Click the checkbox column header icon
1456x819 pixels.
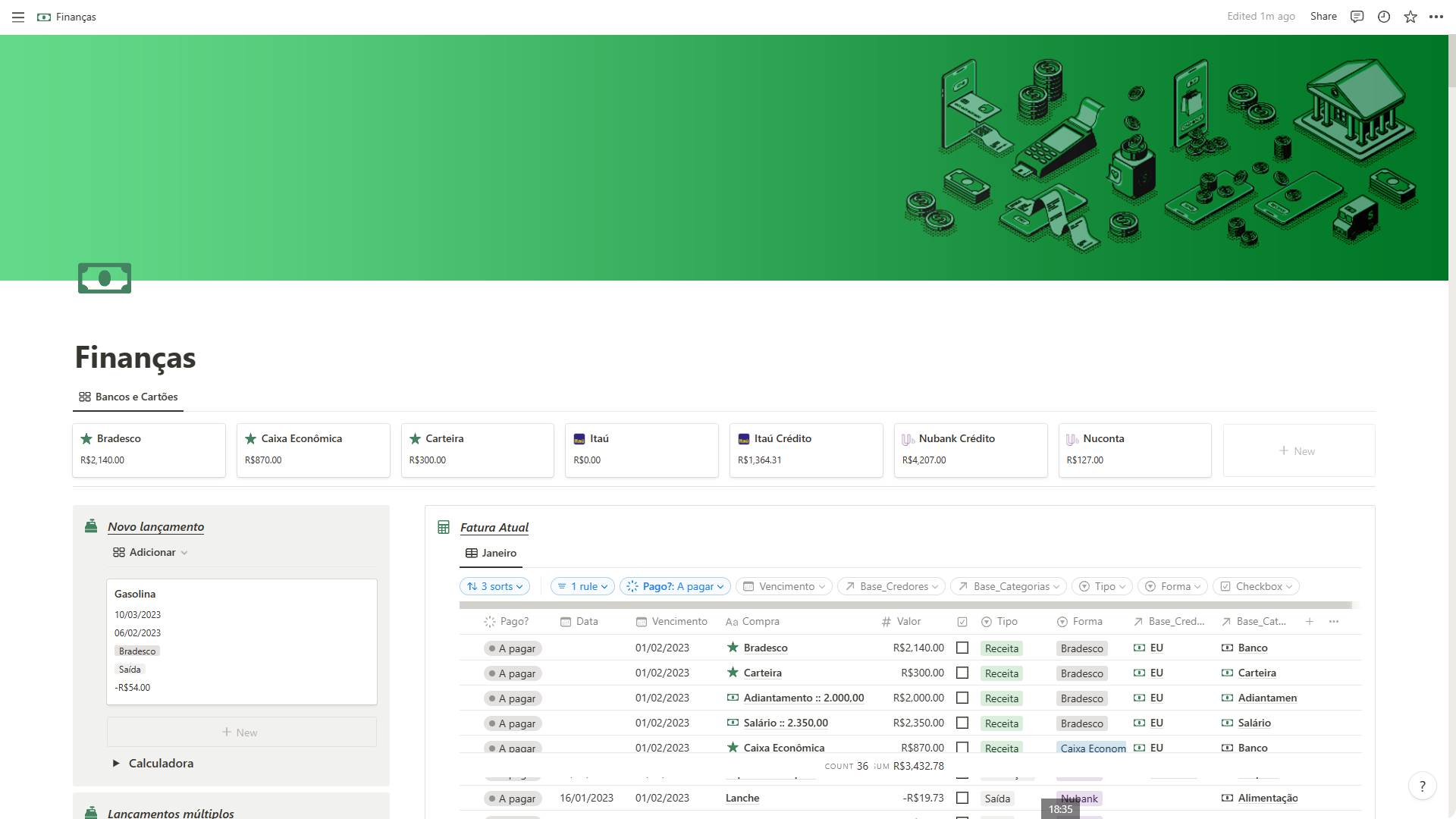point(962,622)
